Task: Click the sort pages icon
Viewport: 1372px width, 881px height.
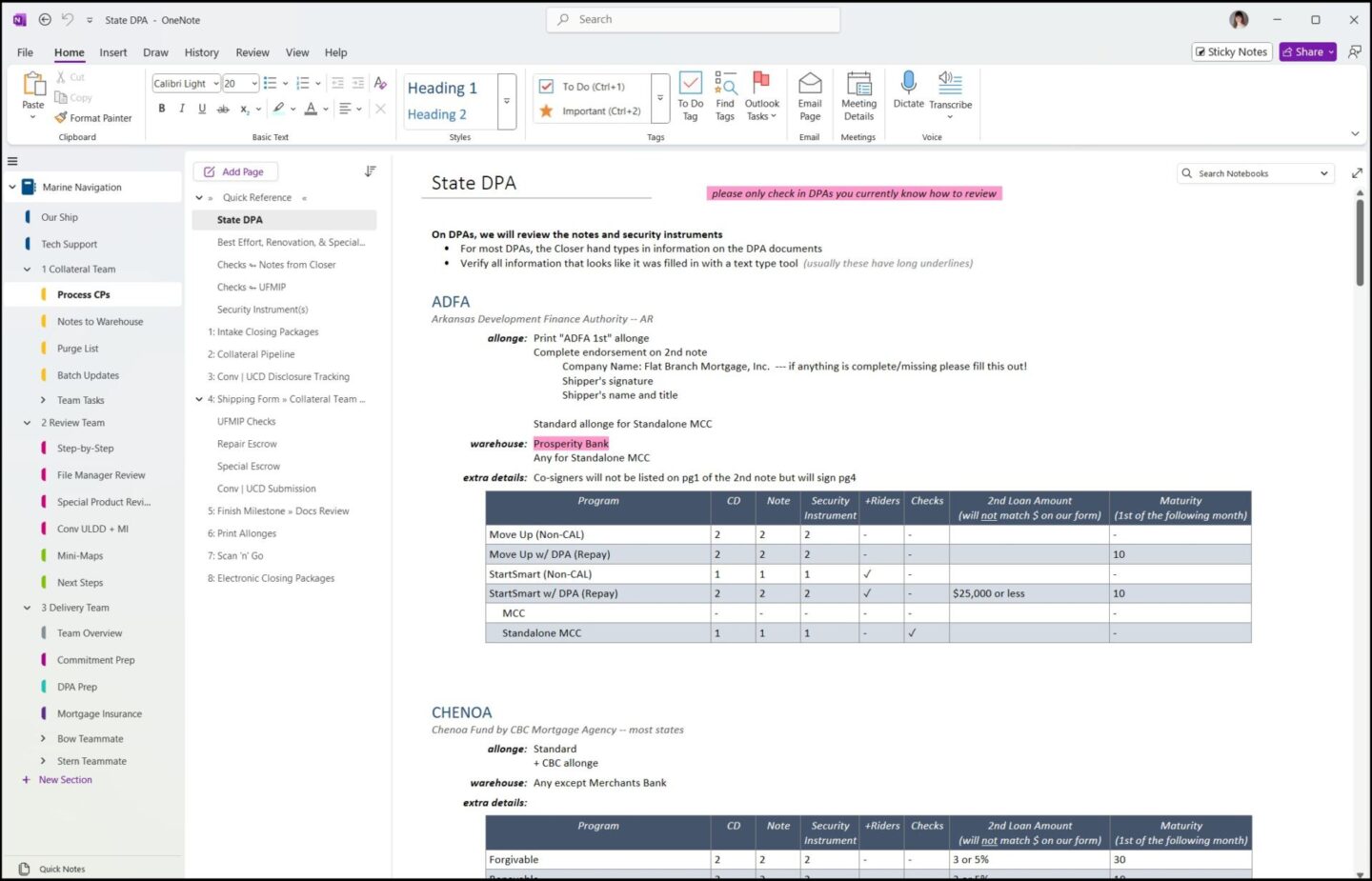Action: coord(371,171)
